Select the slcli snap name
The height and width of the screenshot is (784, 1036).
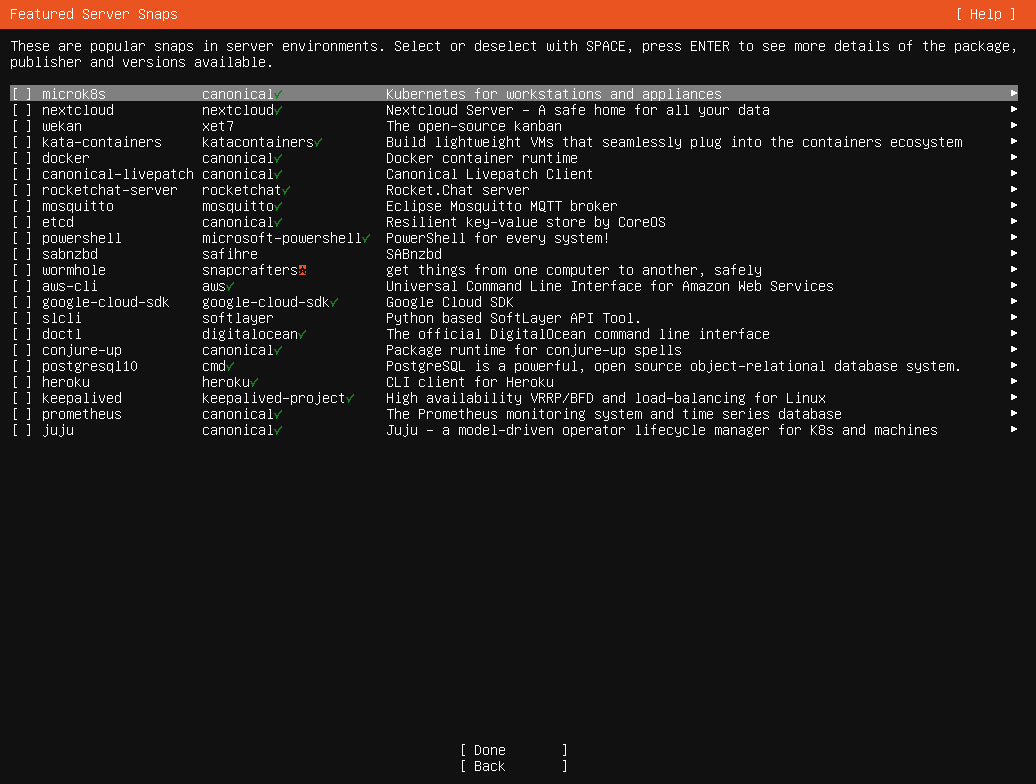point(61,318)
